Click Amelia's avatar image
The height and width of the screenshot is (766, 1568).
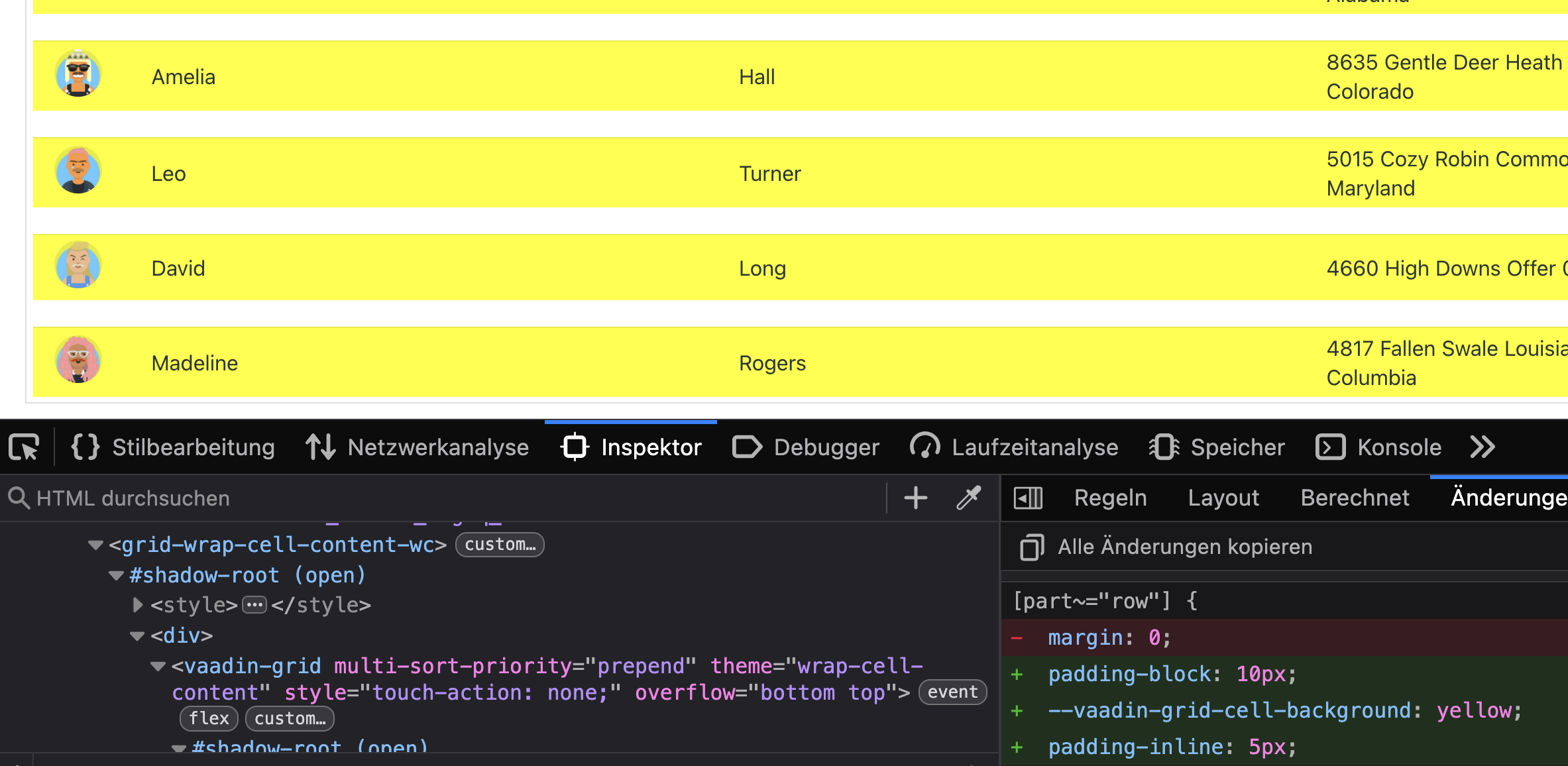[x=78, y=74]
